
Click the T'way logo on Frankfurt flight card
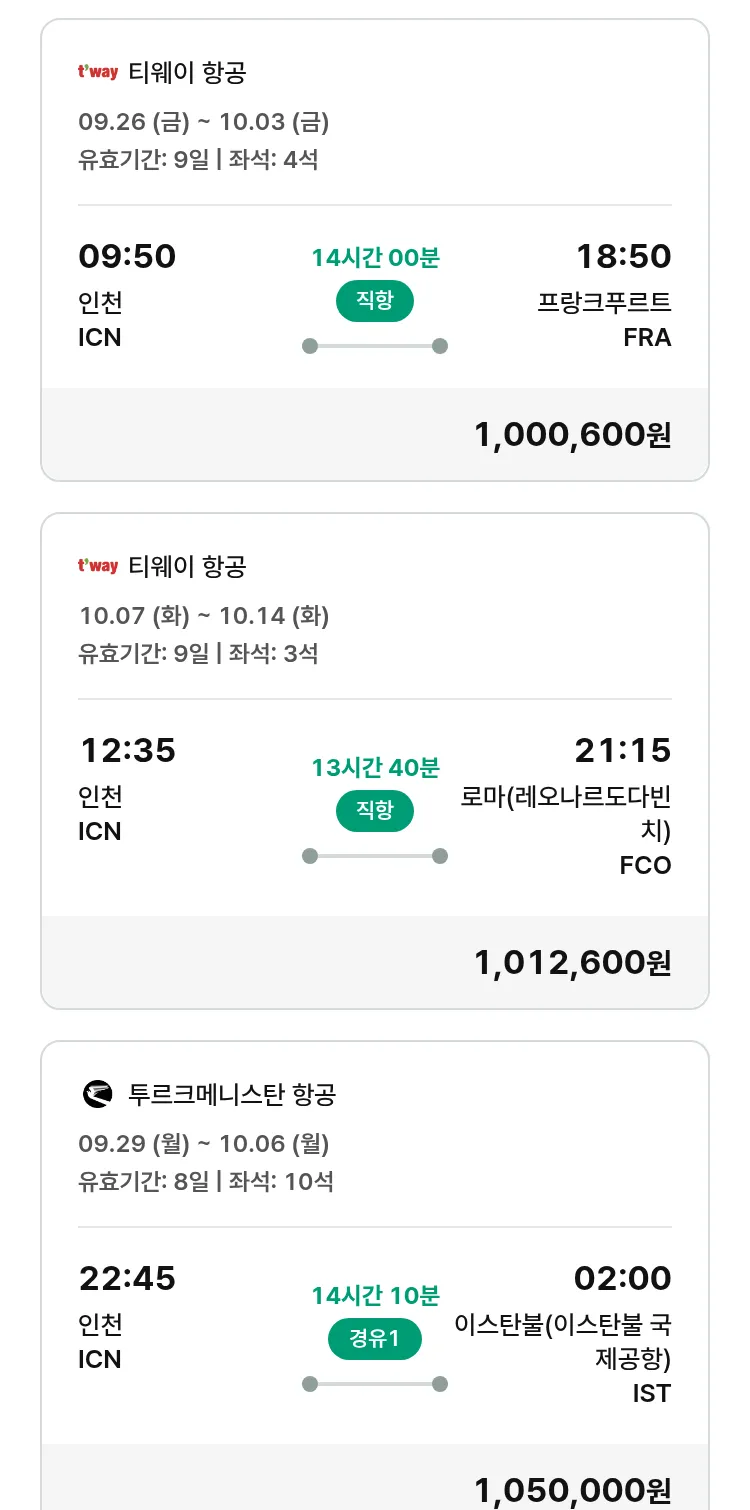98,72
